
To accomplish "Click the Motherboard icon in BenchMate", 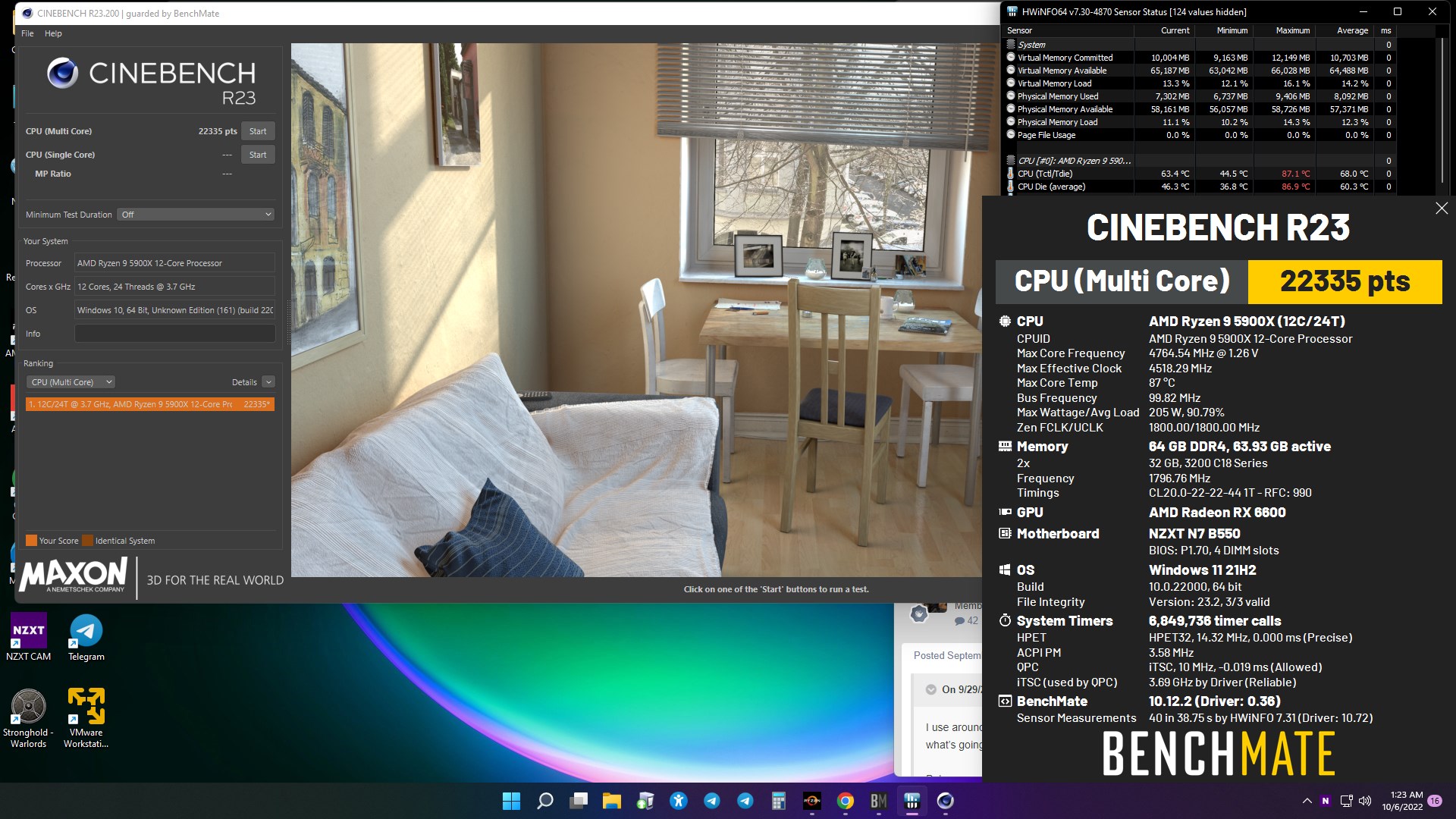I will pos(1005,534).
